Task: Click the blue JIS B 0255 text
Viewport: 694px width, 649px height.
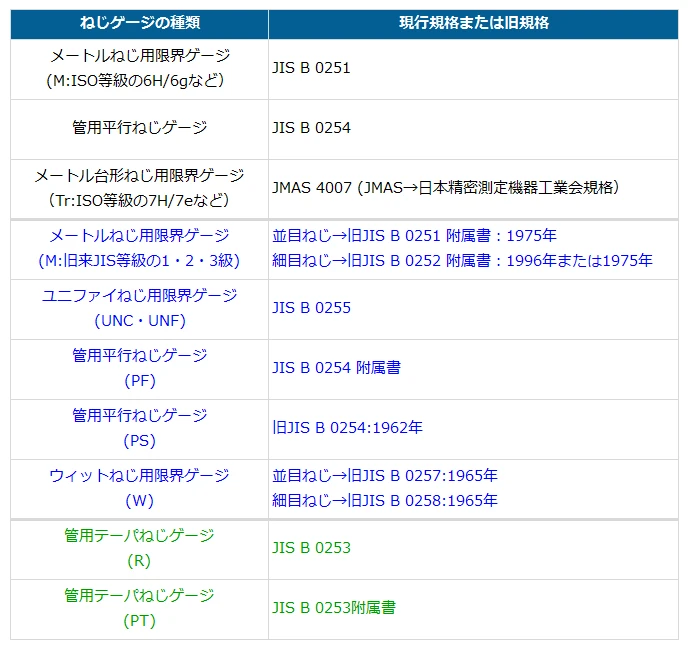Action: tap(311, 308)
